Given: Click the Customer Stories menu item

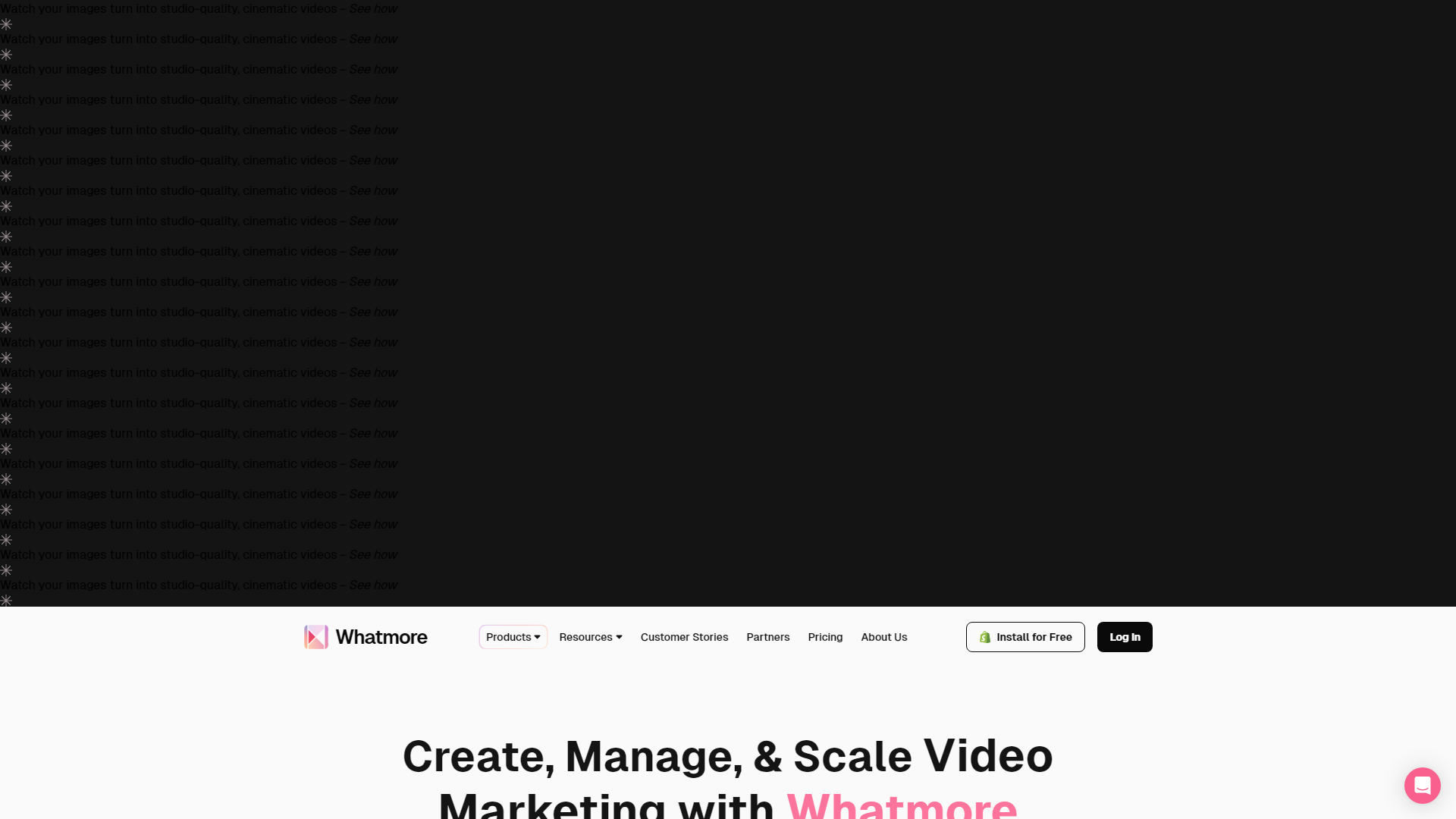Looking at the screenshot, I should (x=684, y=637).
